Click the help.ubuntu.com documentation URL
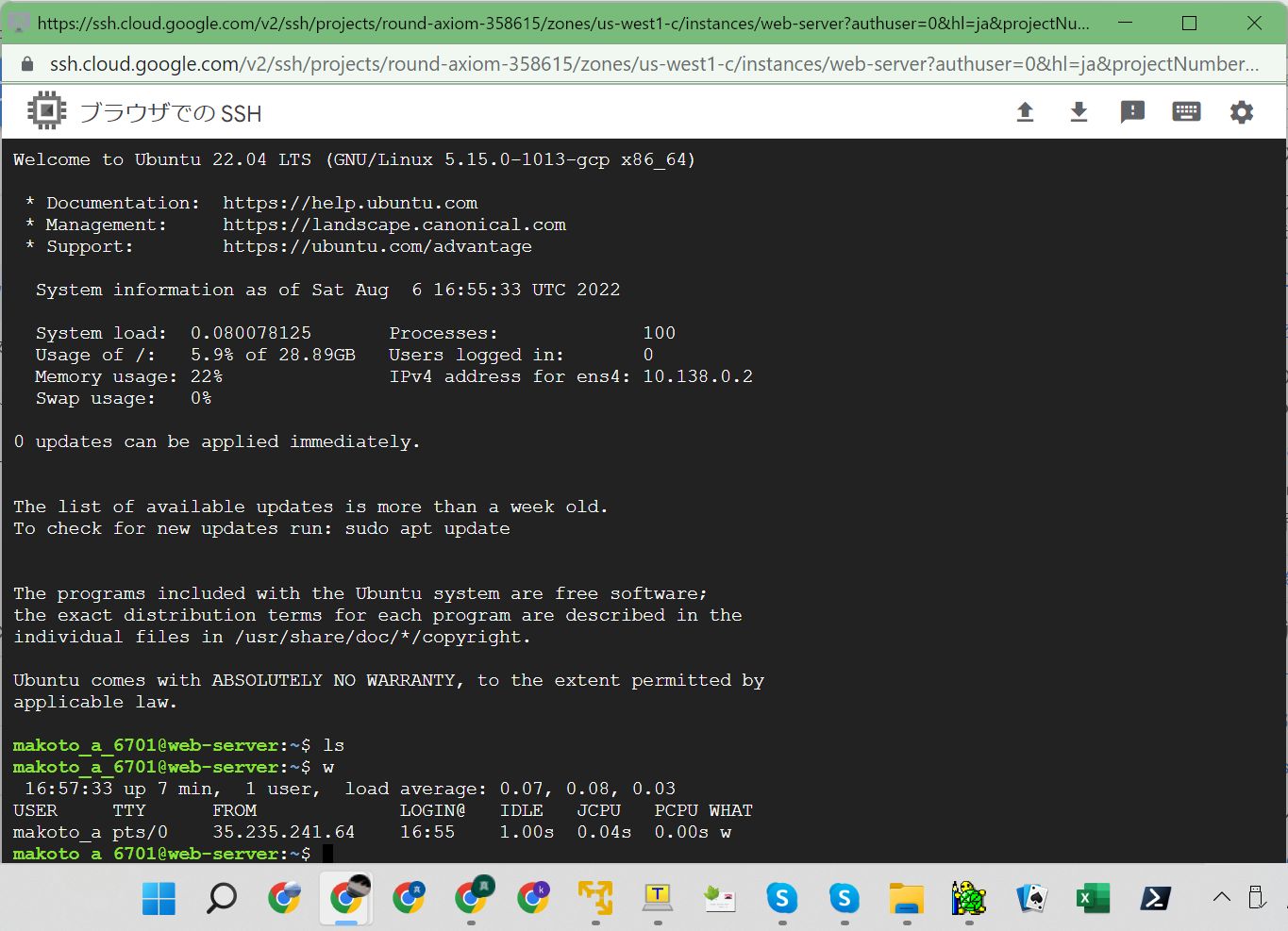This screenshot has height=931, width=1288. (x=350, y=203)
